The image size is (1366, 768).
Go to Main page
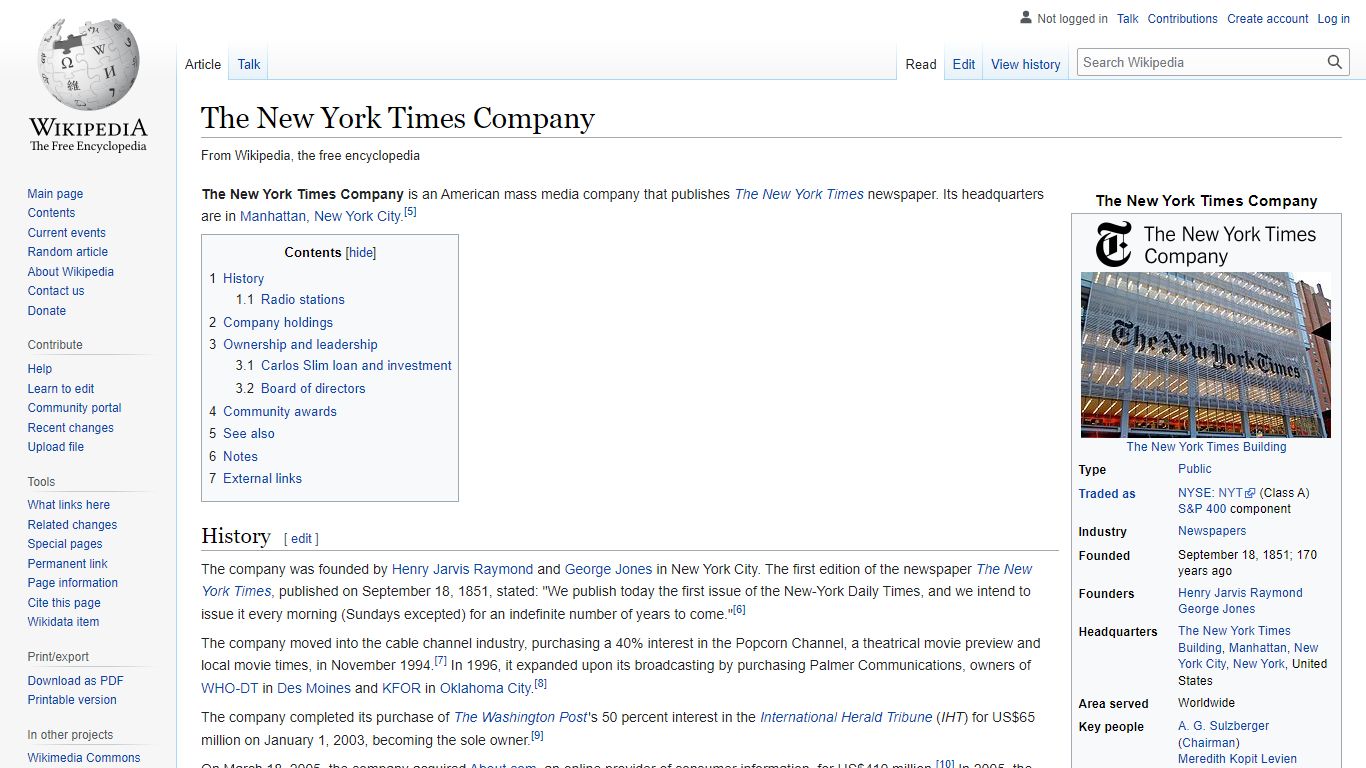(55, 194)
